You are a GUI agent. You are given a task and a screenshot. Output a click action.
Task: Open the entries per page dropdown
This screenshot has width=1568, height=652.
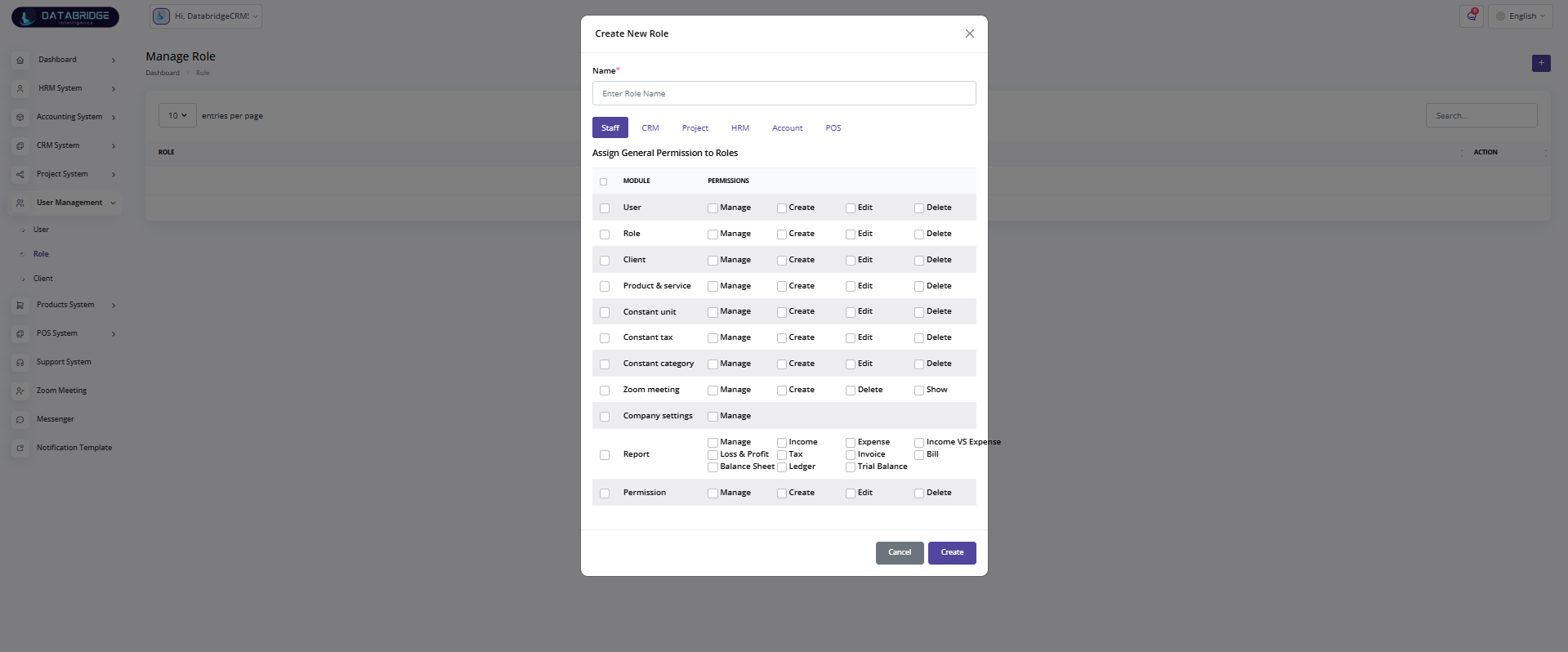point(177,115)
